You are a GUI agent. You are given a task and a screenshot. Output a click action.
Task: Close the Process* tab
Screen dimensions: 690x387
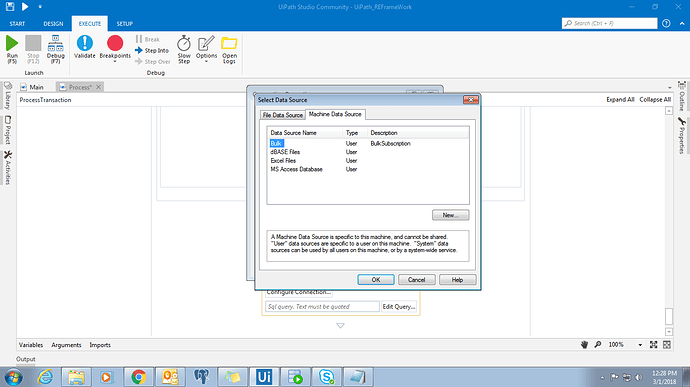99,87
